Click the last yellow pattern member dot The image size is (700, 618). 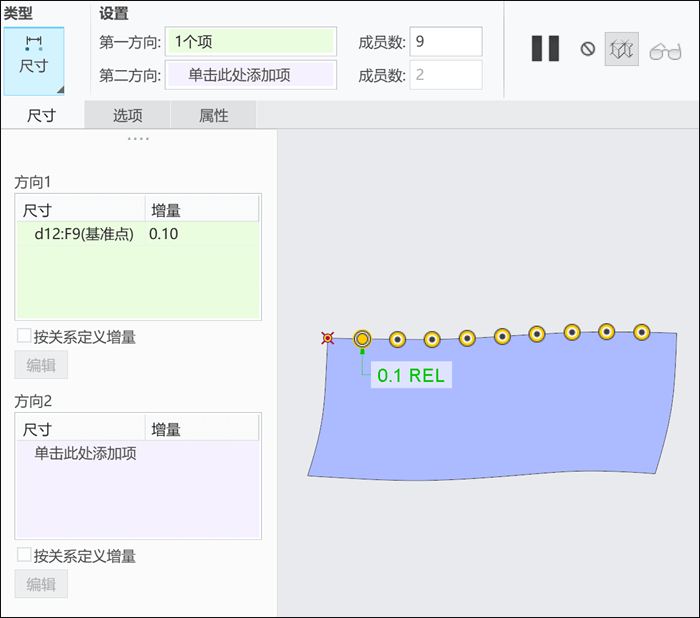642,332
